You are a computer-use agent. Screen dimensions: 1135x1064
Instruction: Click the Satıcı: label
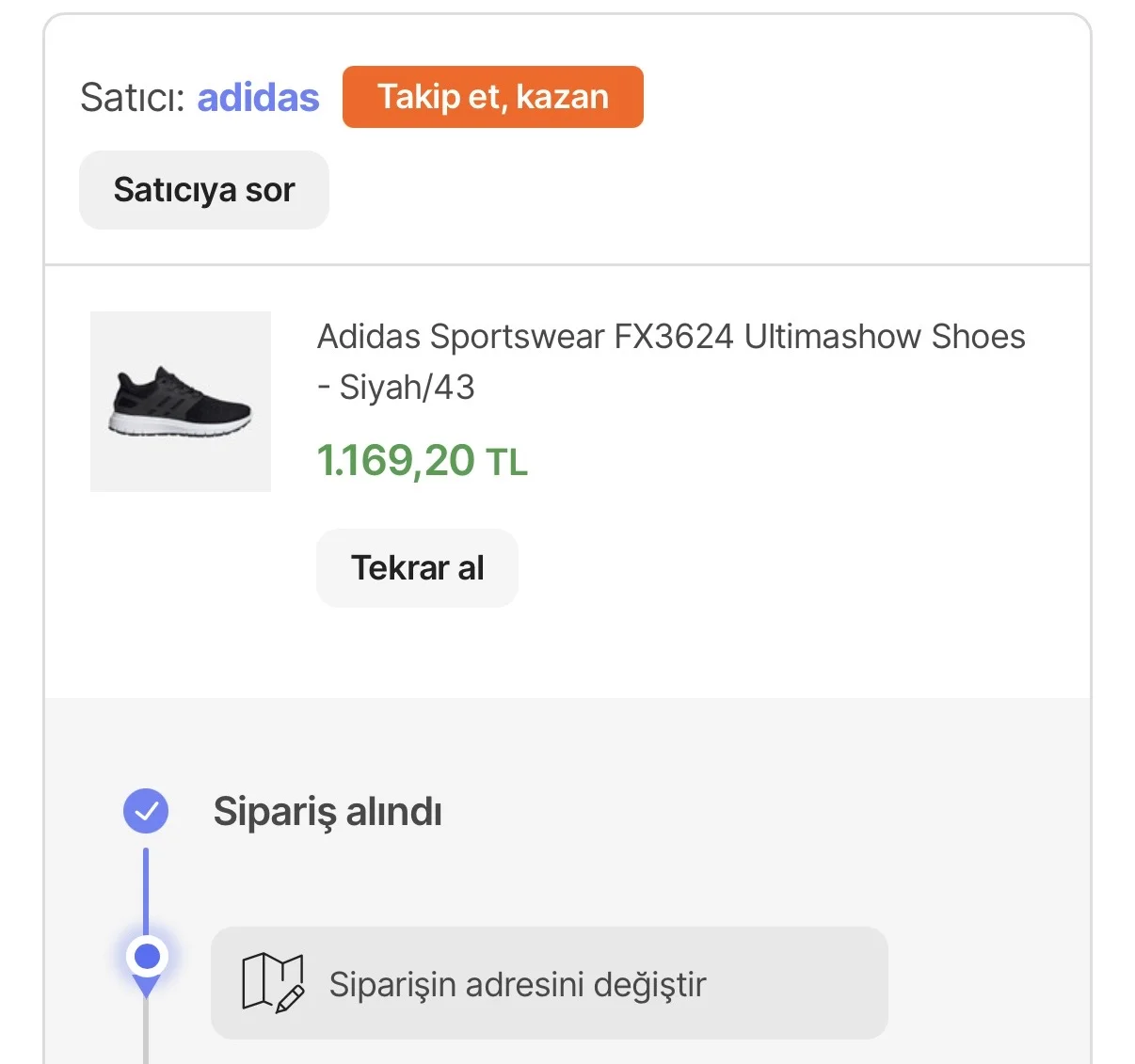(133, 98)
